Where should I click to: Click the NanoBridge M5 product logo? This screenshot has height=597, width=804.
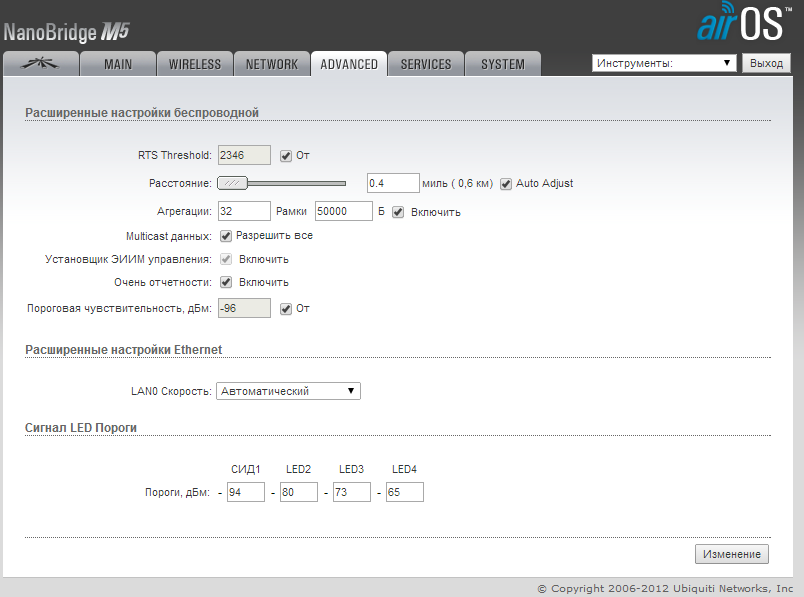pyautogui.click(x=66, y=32)
